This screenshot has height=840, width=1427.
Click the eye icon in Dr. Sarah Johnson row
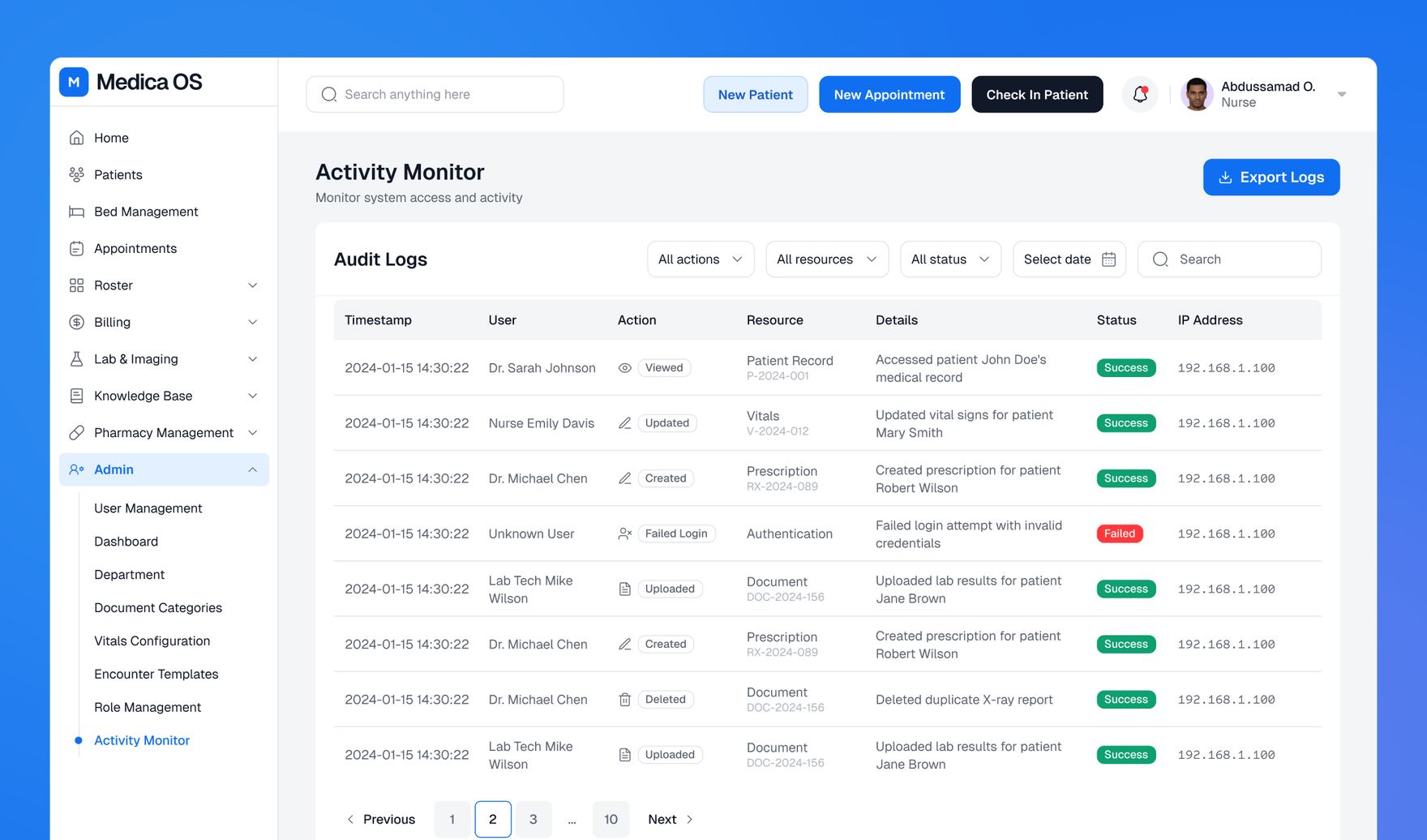(x=624, y=368)
